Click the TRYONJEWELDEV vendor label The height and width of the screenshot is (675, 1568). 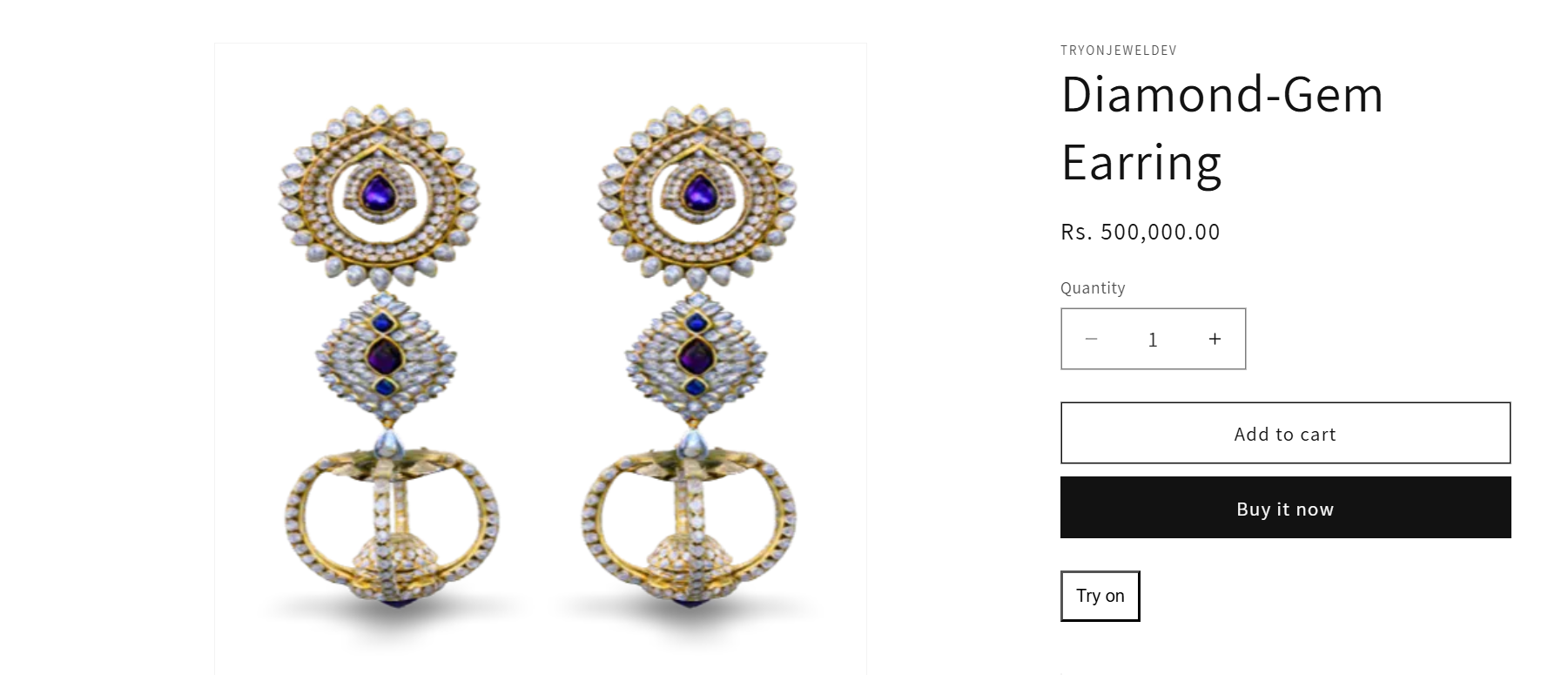coord(1119,51)
